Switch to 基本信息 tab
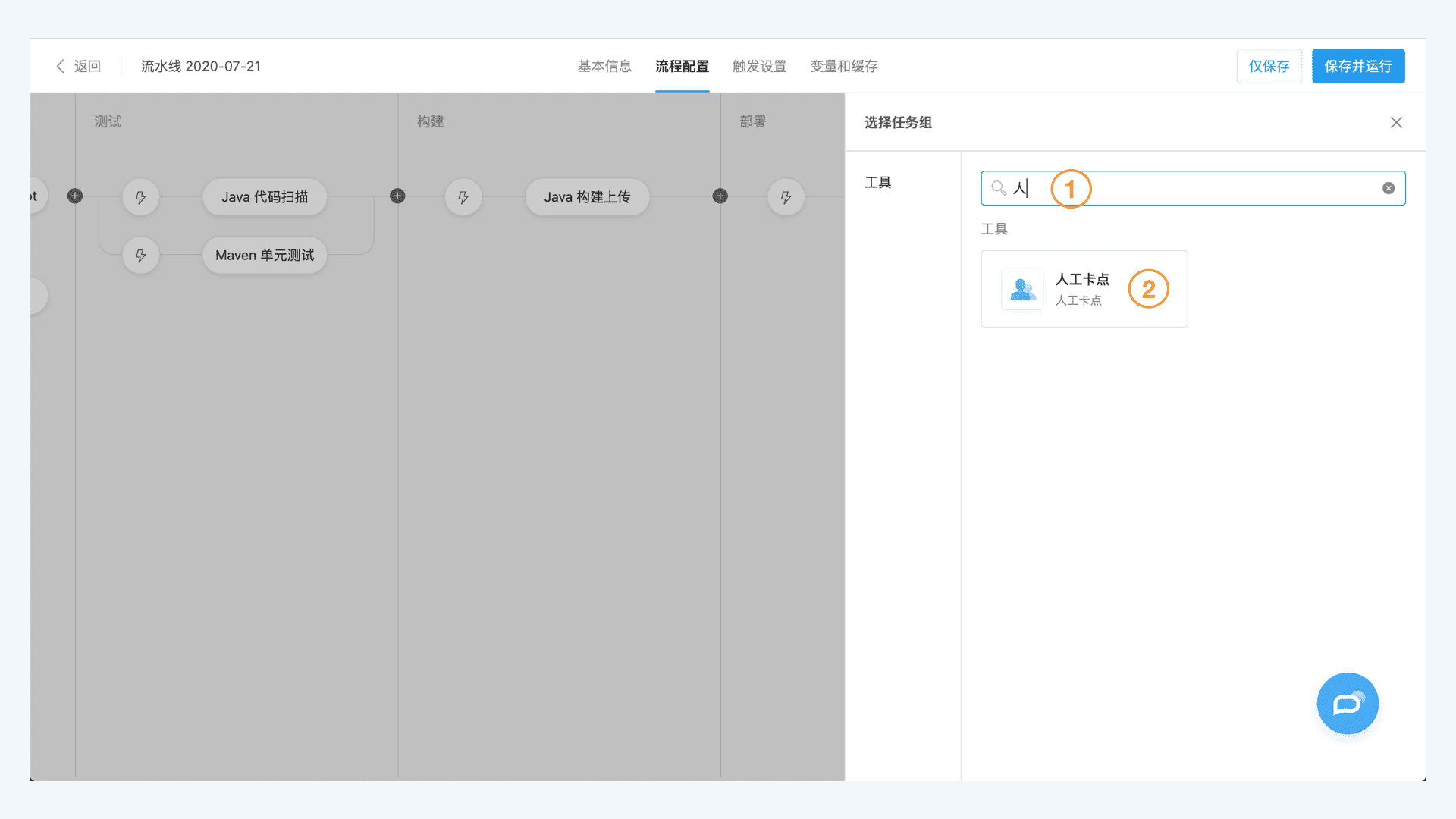The height and width of the screenshot is (819, 1456). coord(604,66)
